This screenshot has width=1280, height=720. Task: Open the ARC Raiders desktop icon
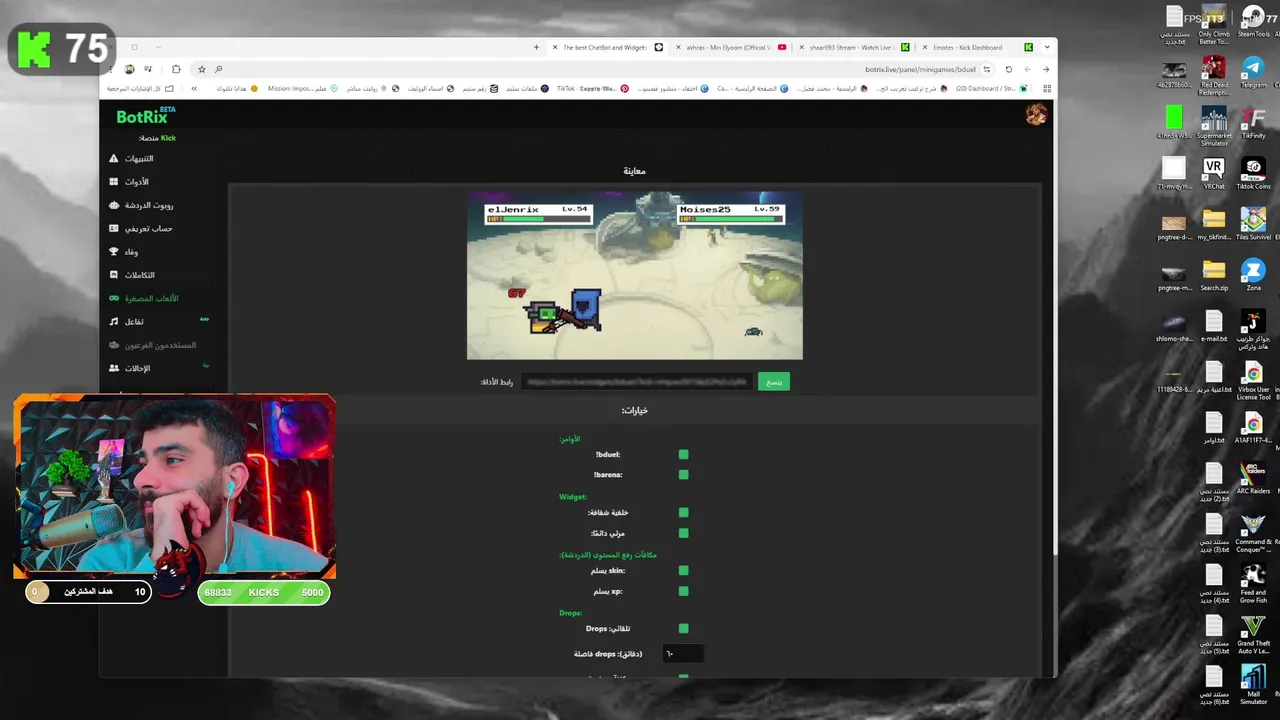click(x=1253, y=479)
